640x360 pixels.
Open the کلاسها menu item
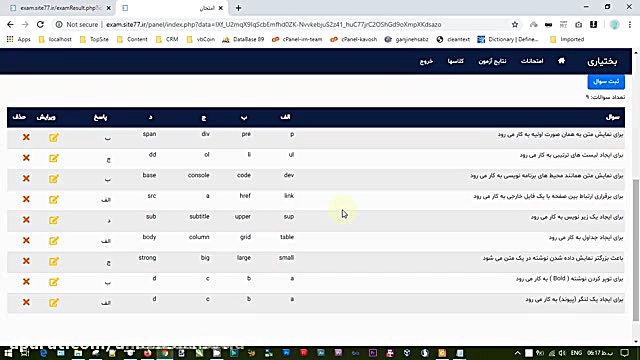click(456, 61)
